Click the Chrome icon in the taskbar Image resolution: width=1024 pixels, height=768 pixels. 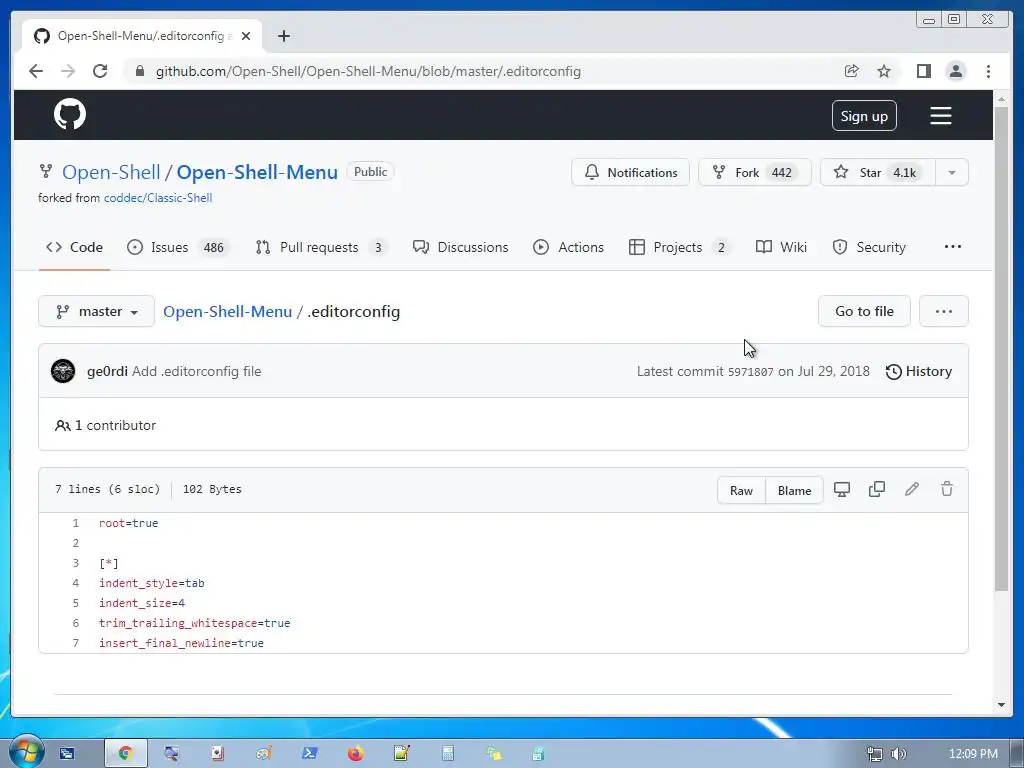(x=126, y=754)
